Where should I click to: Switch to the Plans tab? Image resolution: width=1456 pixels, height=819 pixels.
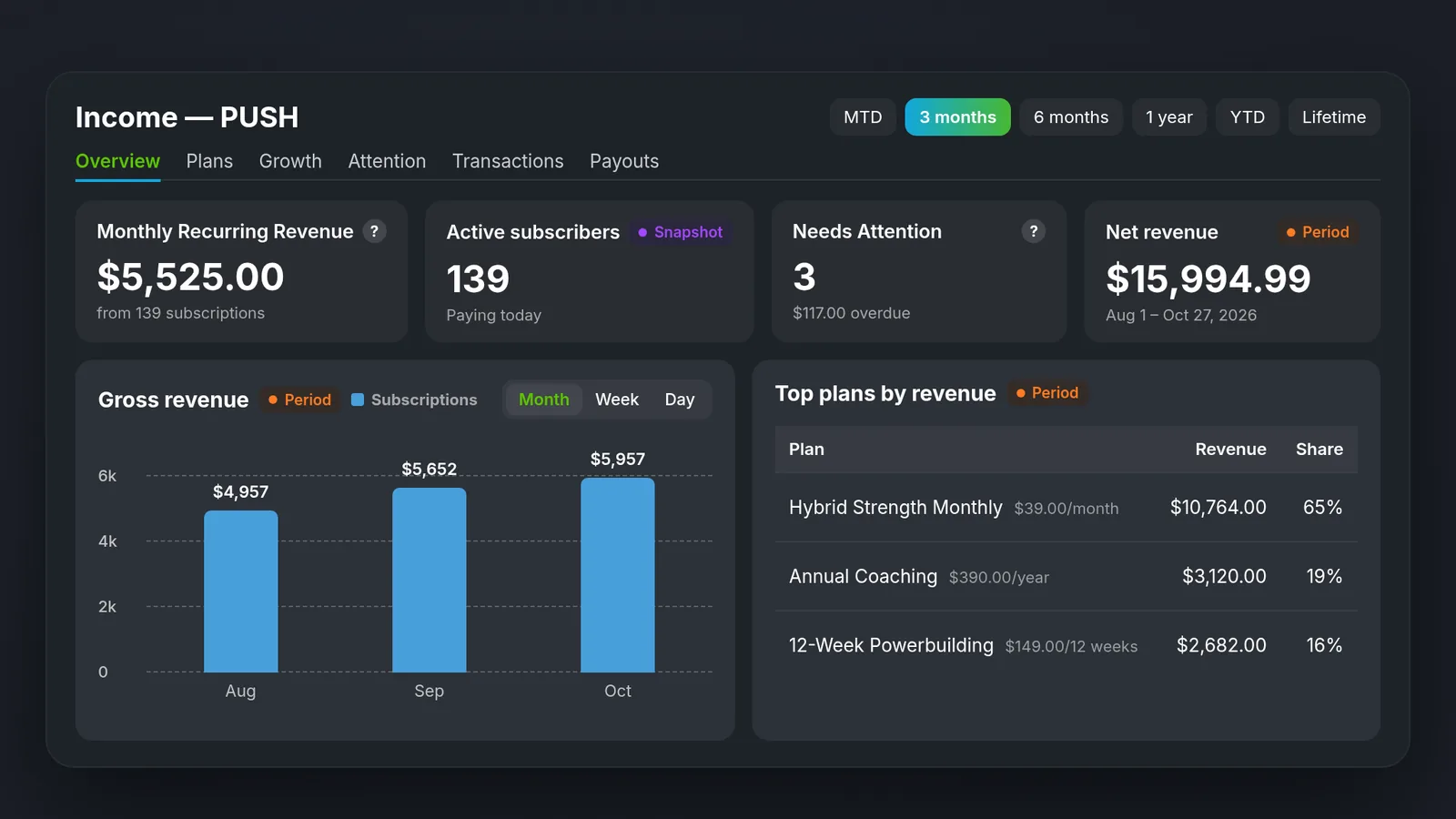click(x=209, y=161)
